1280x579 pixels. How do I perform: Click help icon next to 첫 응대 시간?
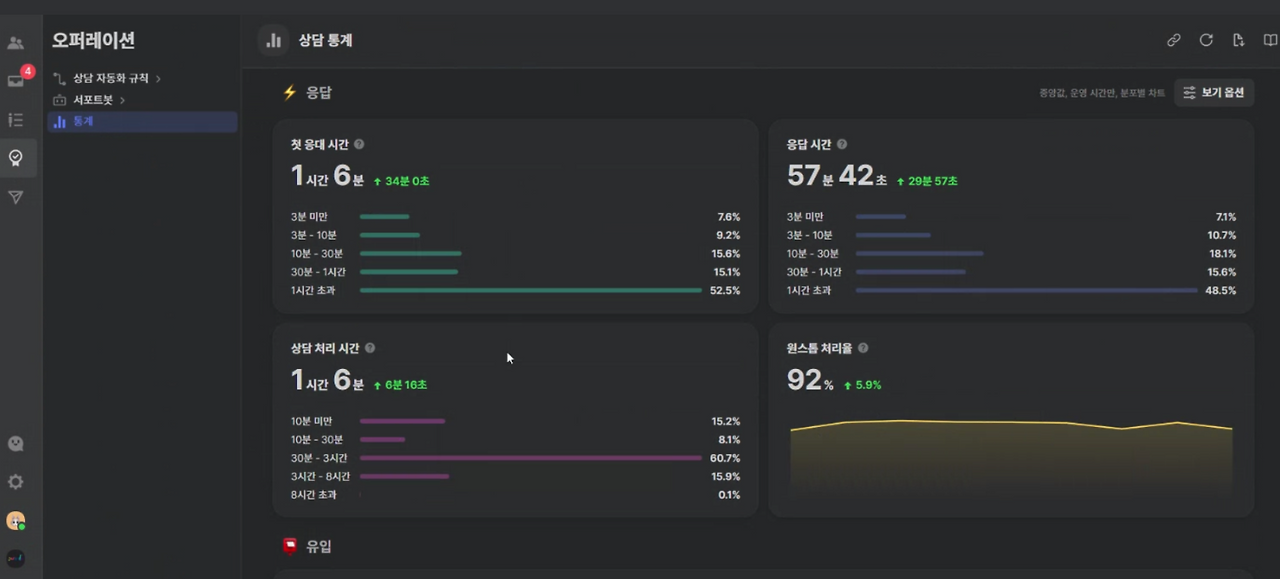359,144
